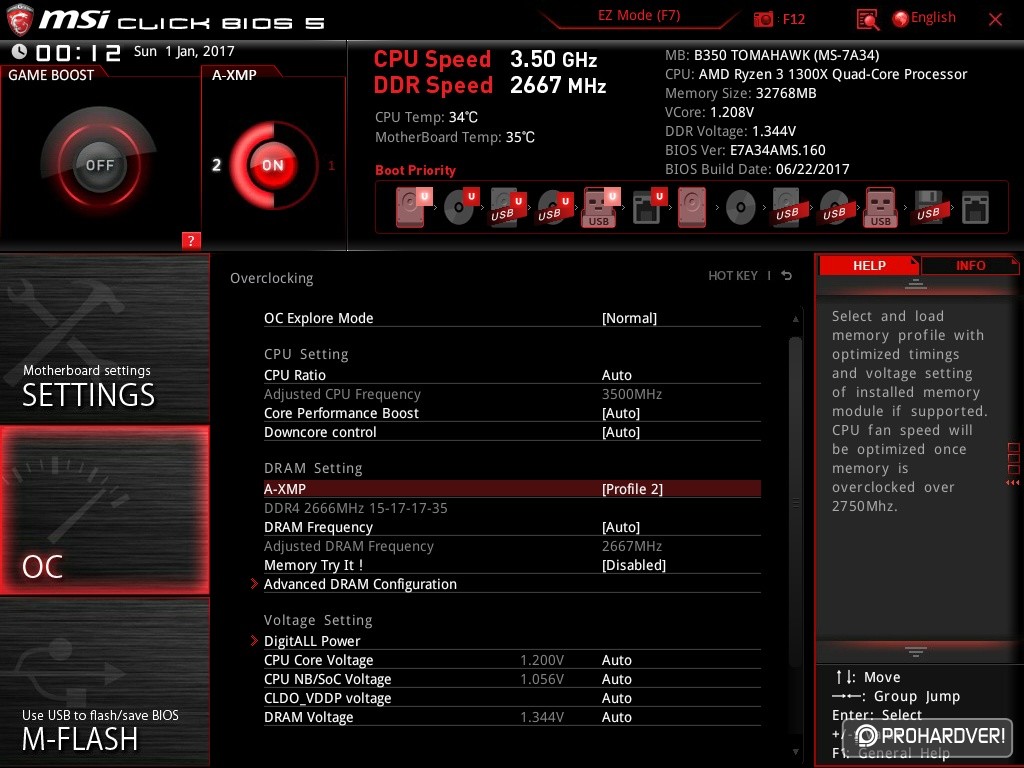This screenshot has height=768, width=1024.
Task: Select the UEFI USB CD/DVD boot icon
Action: tap(554, 207)
